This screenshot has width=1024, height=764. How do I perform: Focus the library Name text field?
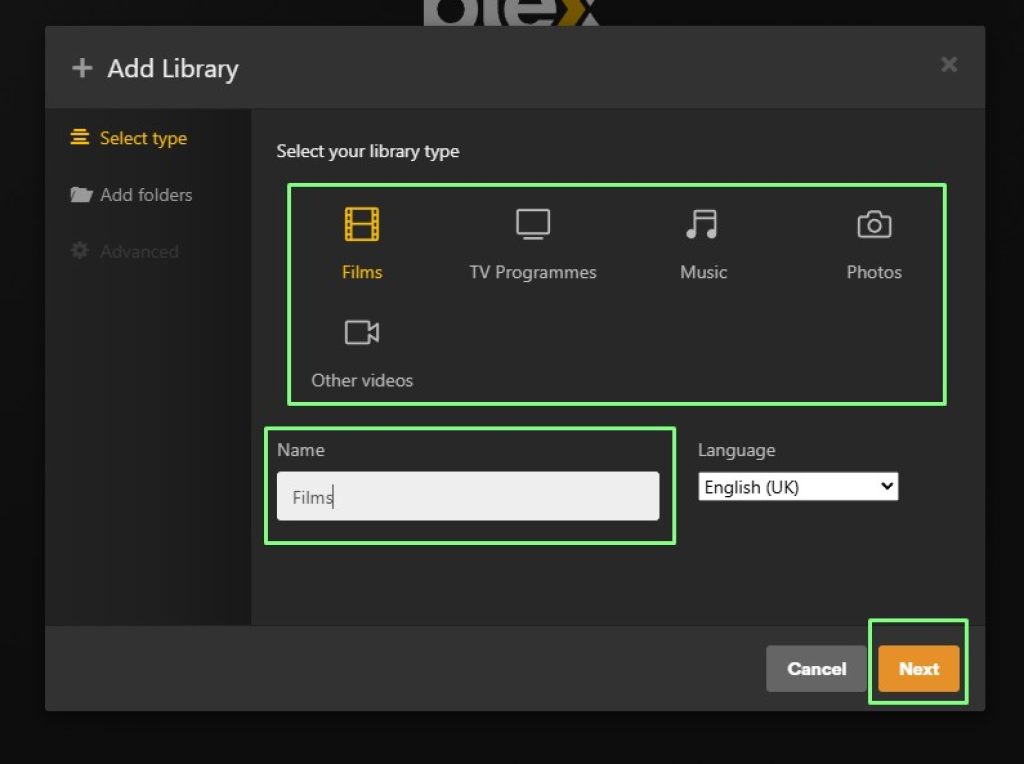[x=467, y=496]
